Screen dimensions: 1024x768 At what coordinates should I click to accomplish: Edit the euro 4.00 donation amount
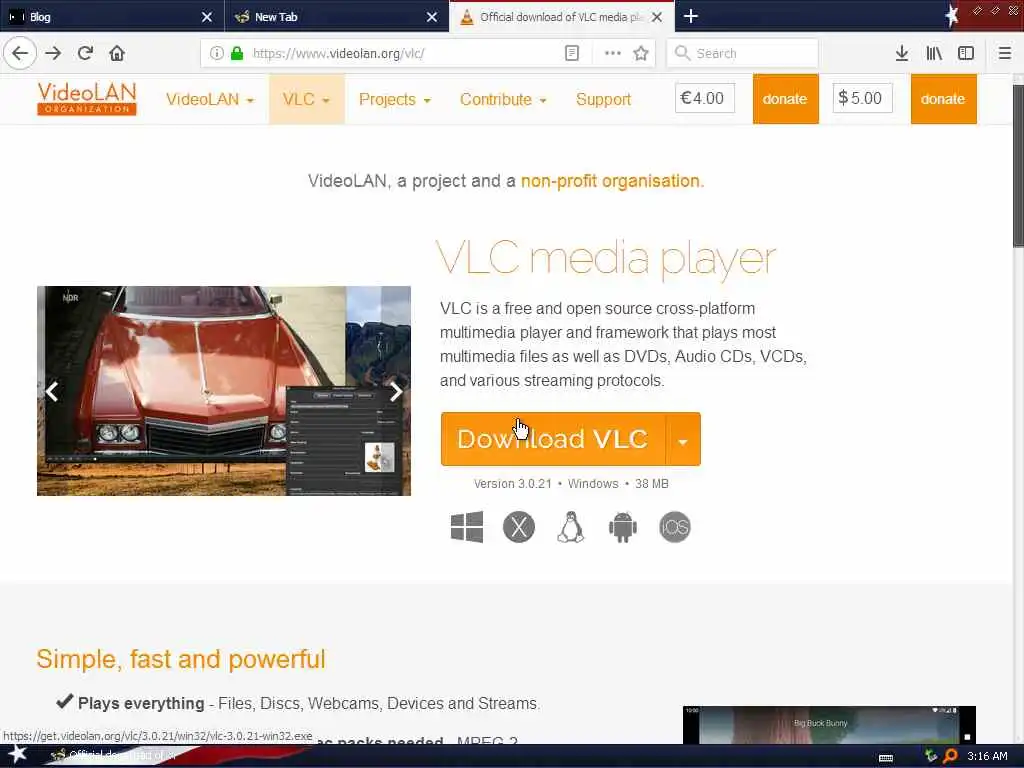705,98
